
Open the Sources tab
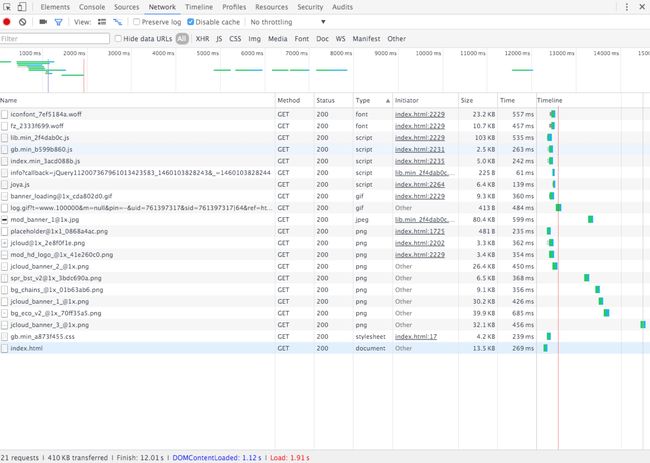(x=126, y=7)
